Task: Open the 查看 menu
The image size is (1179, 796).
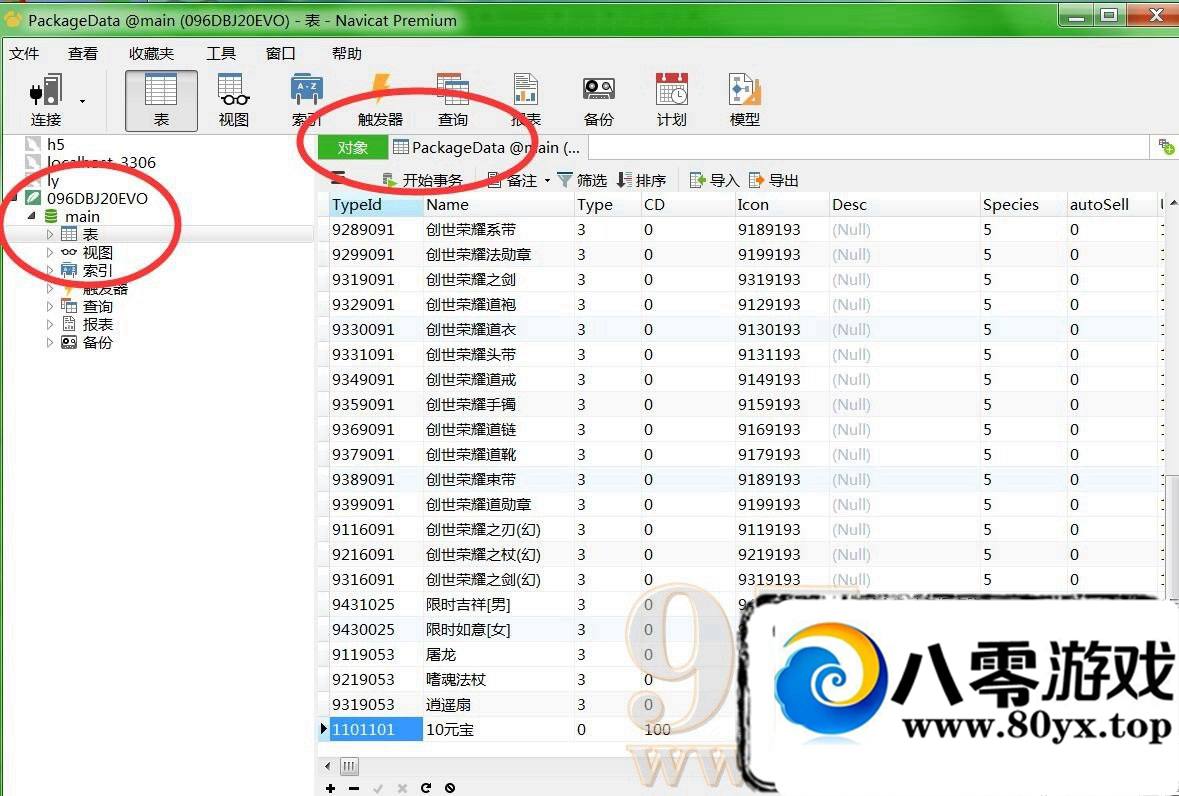Action: pyautogui.click(x=83, y=53)
